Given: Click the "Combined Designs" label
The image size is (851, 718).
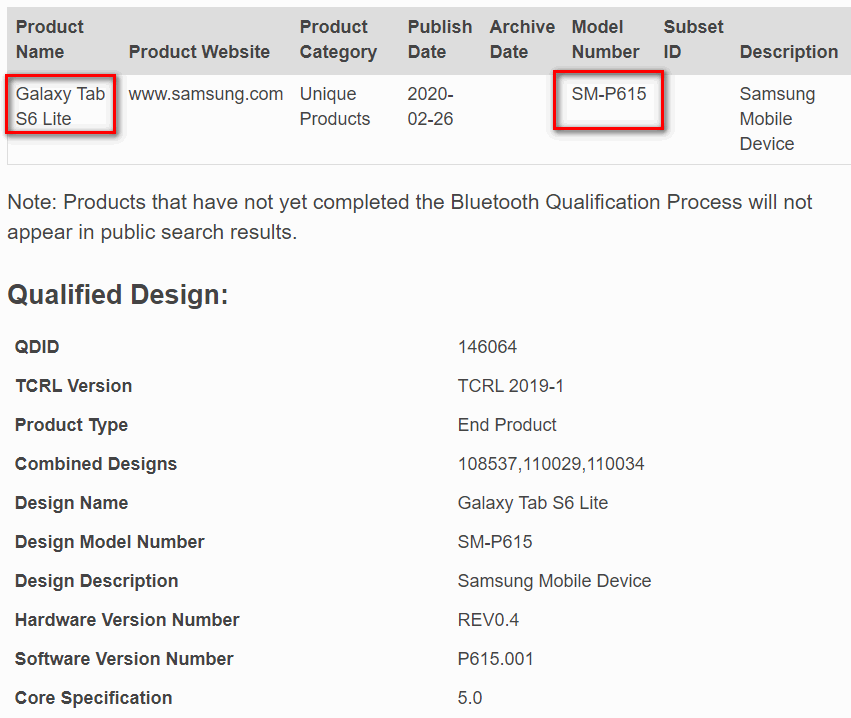Looking at the screenshot, I should click(x=96, y=463).
